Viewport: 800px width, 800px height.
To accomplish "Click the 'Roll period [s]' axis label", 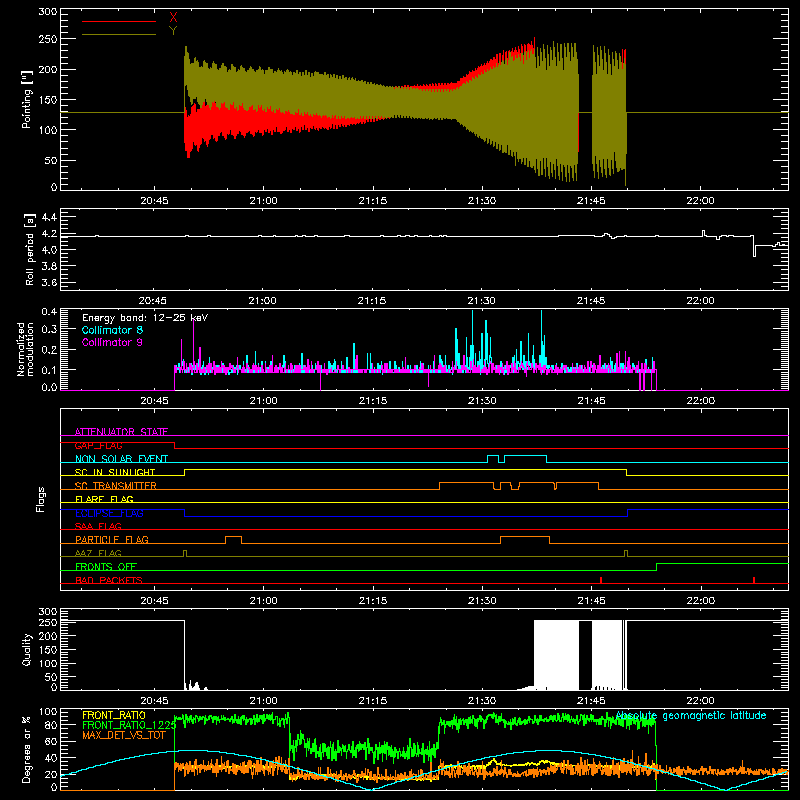I will (30, 249).
